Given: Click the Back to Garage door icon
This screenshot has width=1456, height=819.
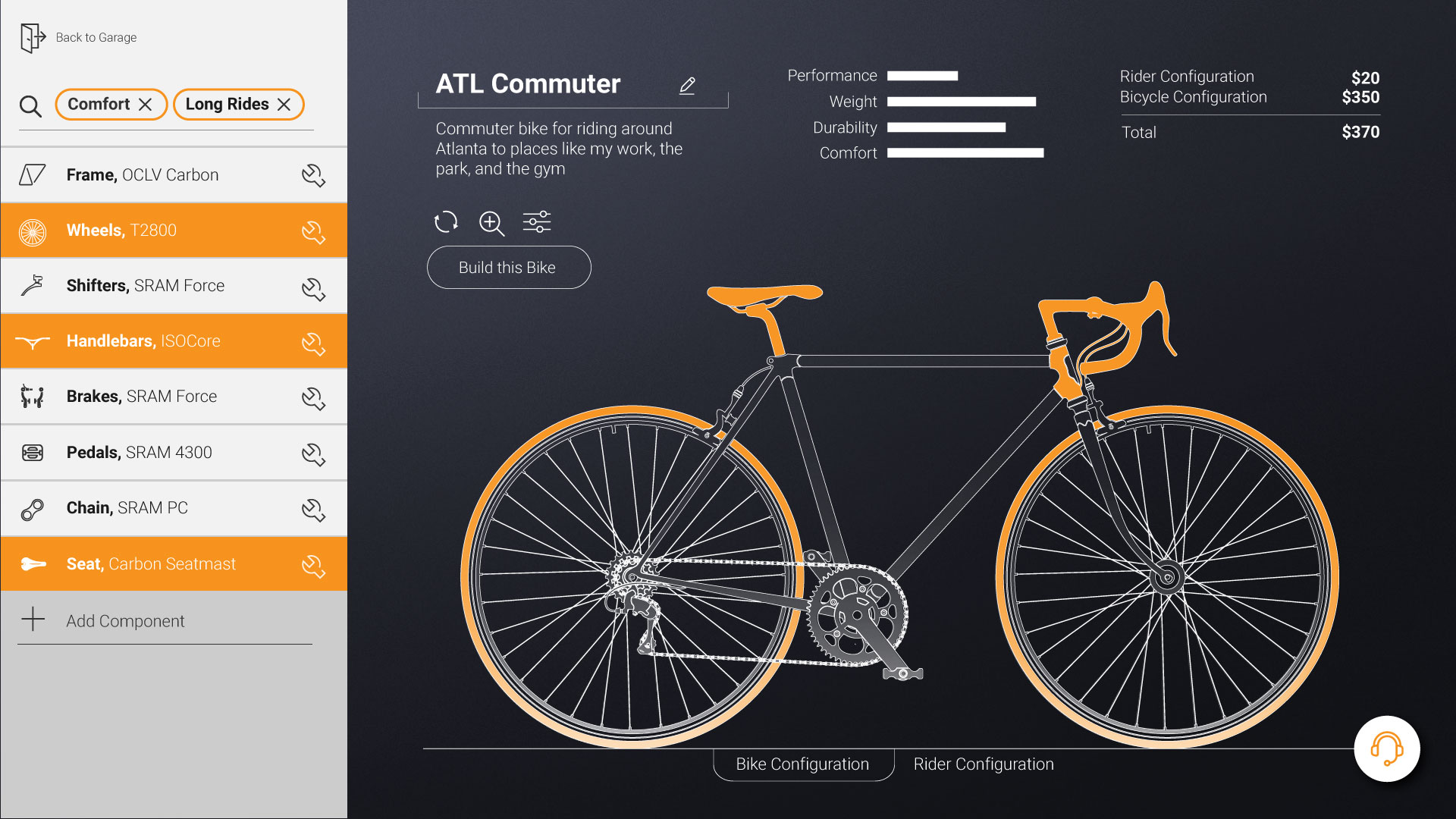Looking at the screenshot, I should (33, 37).
